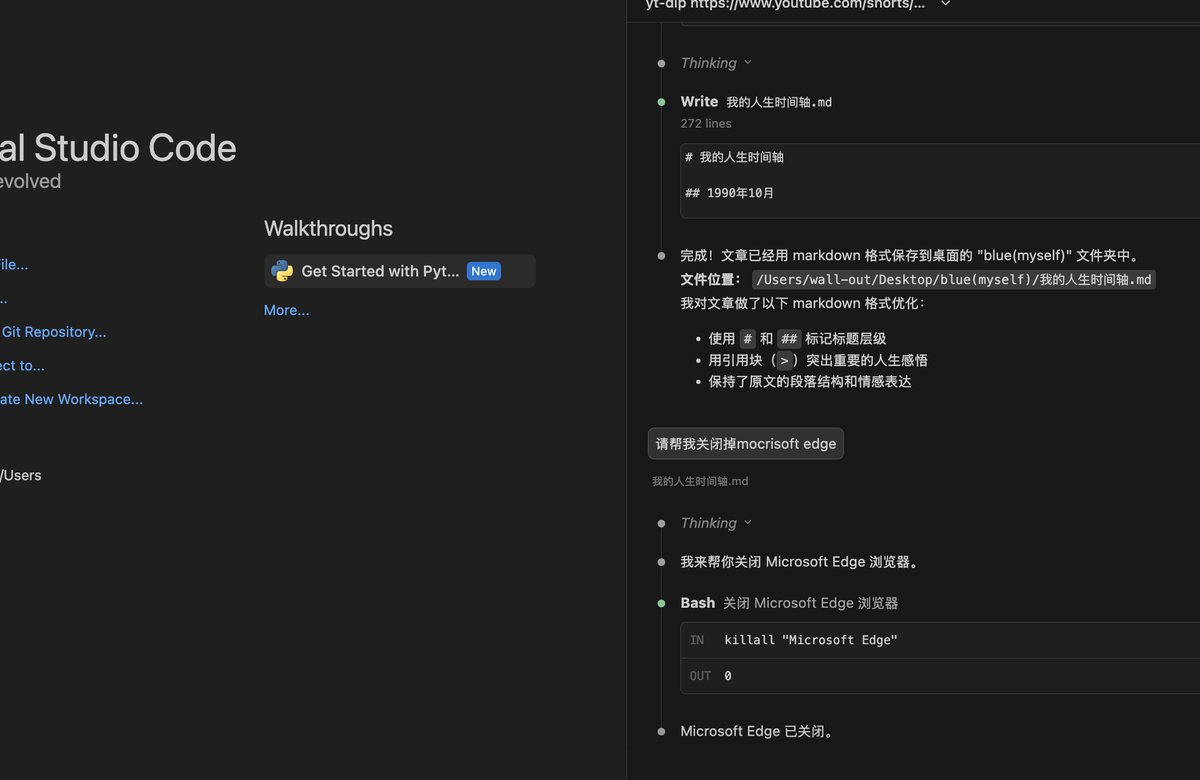Click the 'Microsoft Edge 已关闭。' reply text
Viewport: 1200px width, 780px height.
pyautogui.click(x=757, y=731)
